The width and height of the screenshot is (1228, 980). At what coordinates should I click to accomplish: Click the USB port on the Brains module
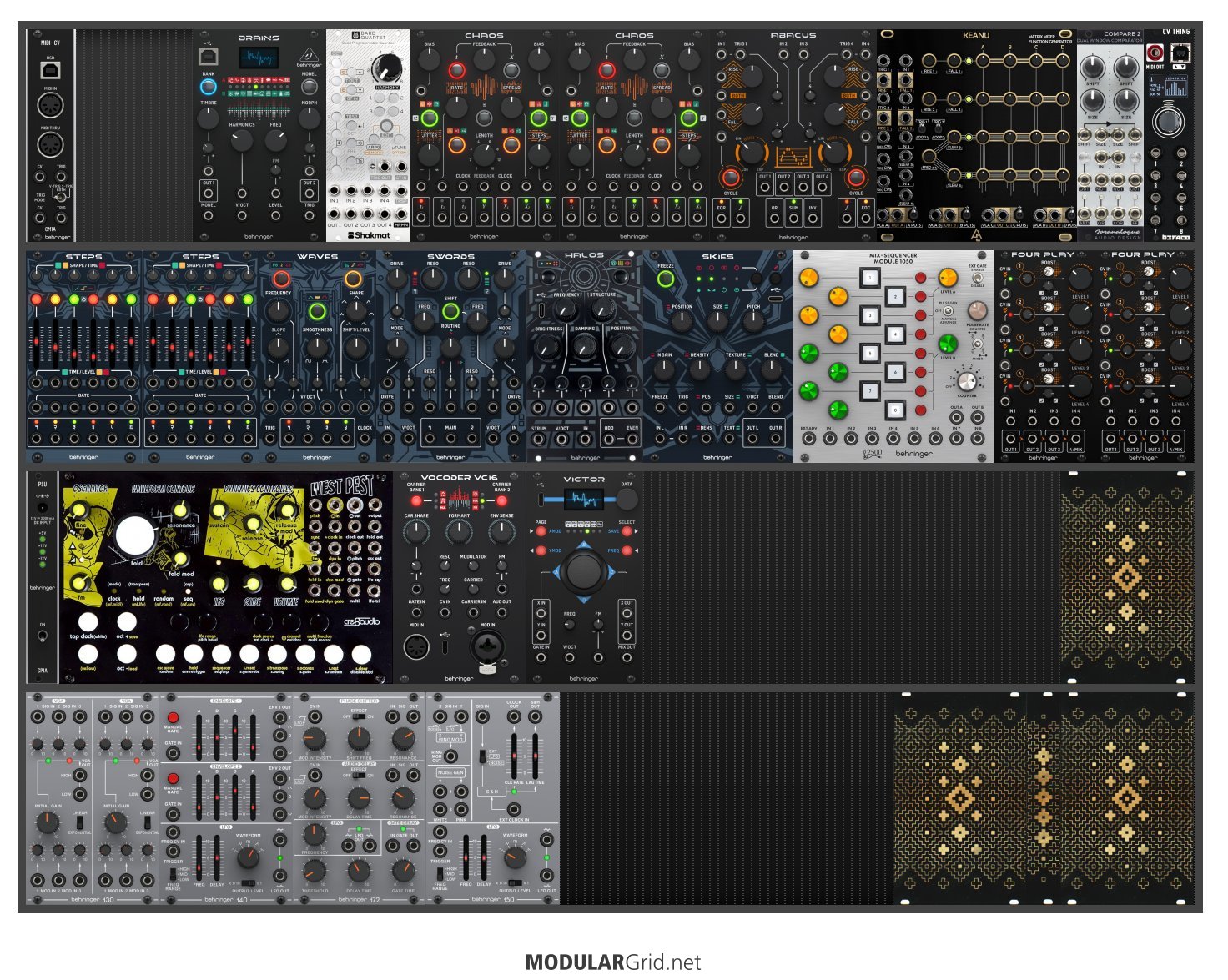click(208, 57)
